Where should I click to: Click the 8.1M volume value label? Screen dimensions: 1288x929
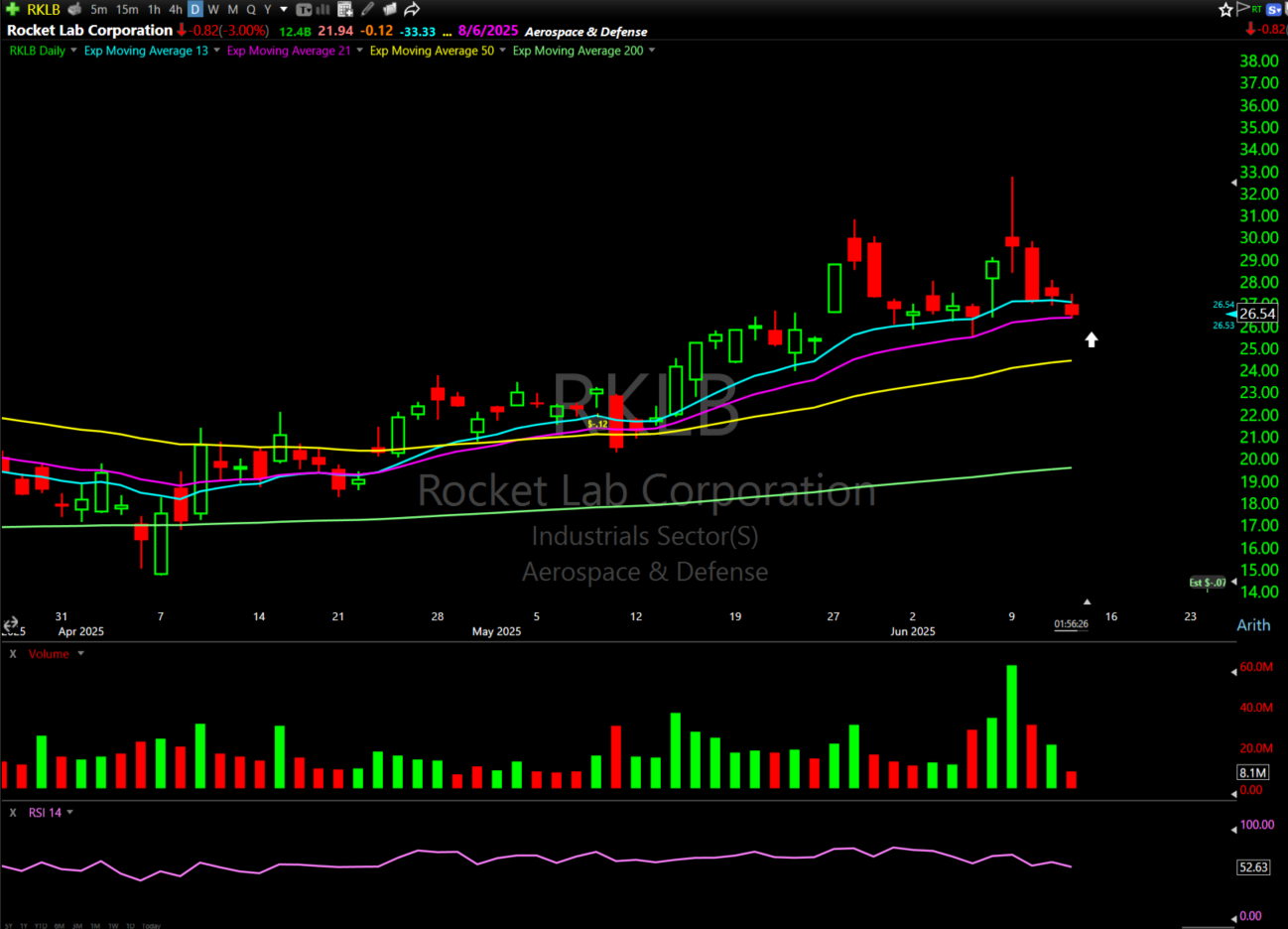point(1252,772)
